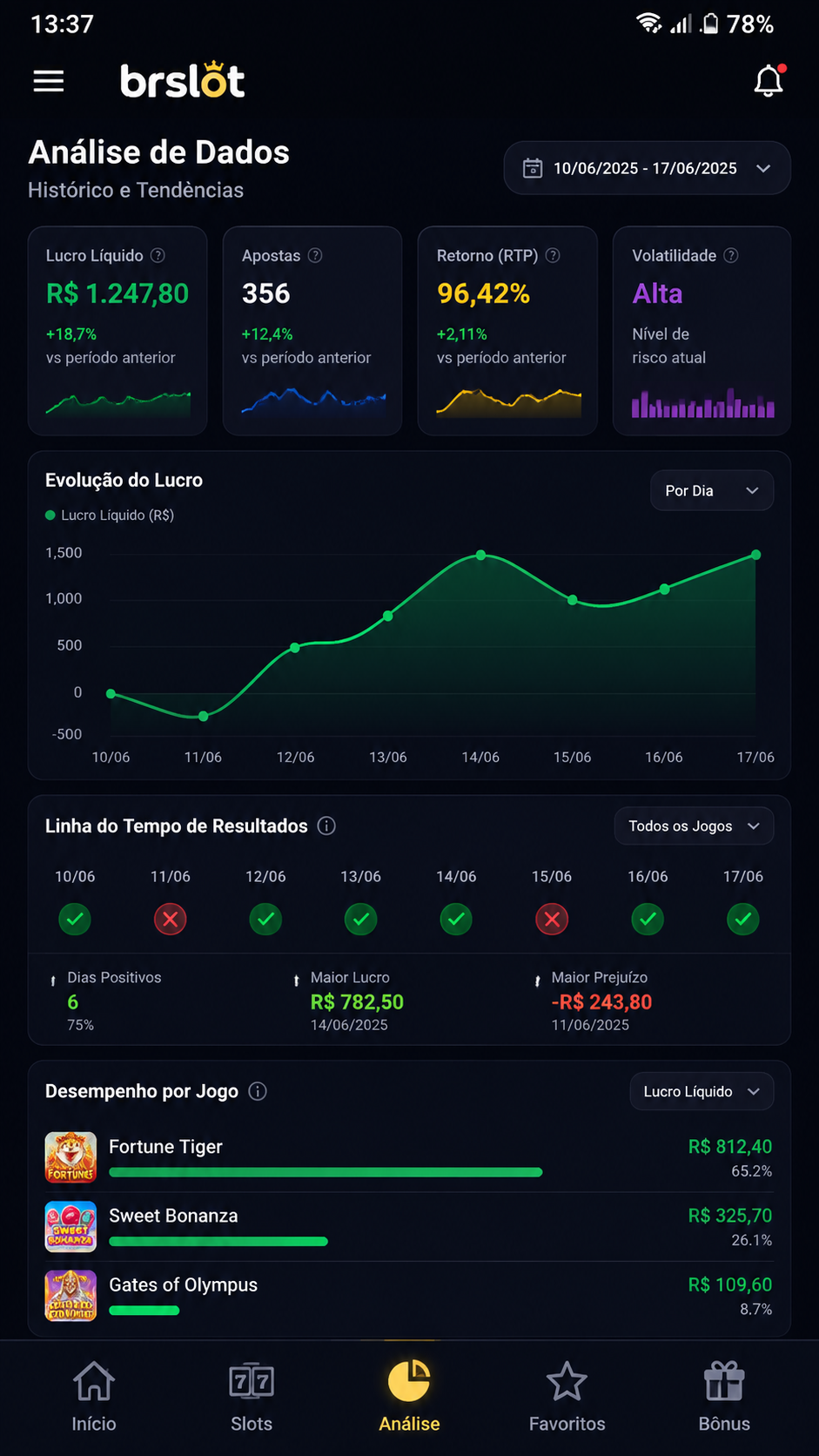Click the purple volatility bar chart
The width and height of the screenshot is (819, 1456).
pyautogui.click(x=703, y=403)
